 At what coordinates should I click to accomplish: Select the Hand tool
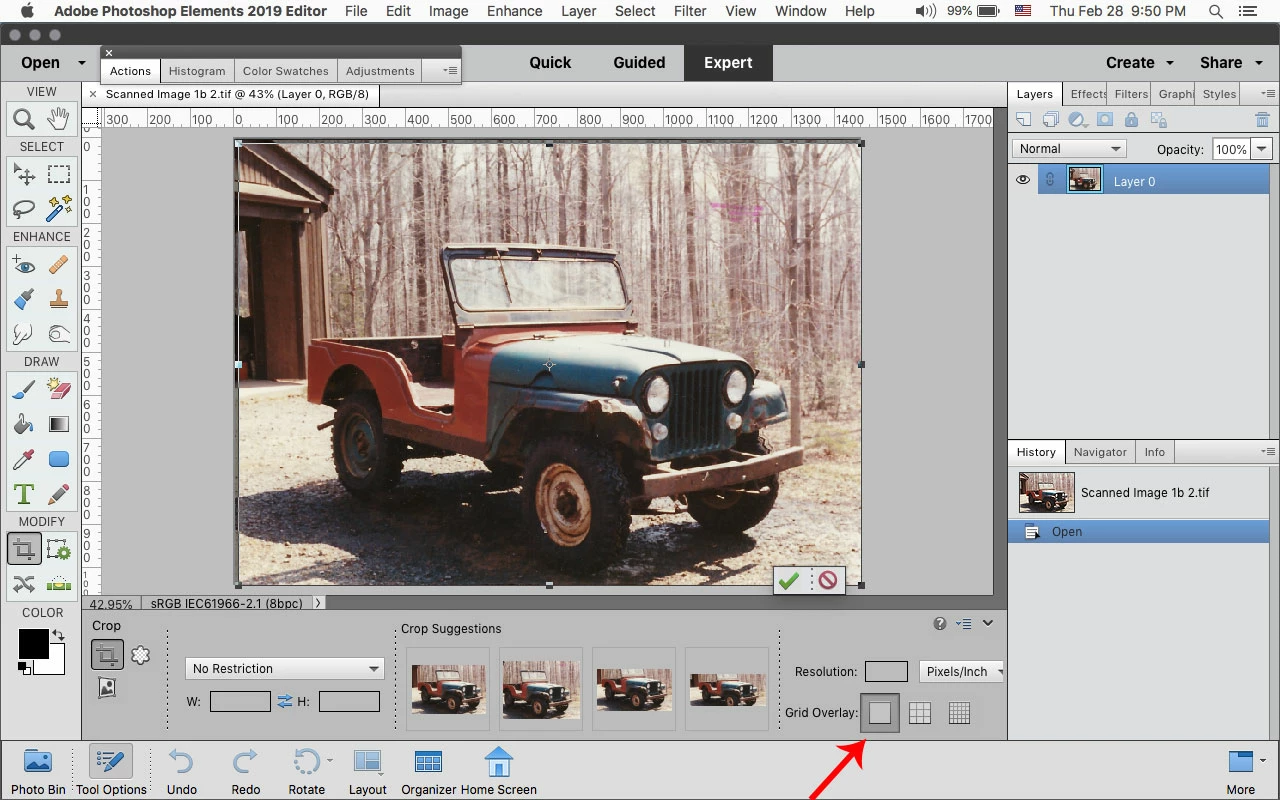pyautogui.click(x=59, y=119)
